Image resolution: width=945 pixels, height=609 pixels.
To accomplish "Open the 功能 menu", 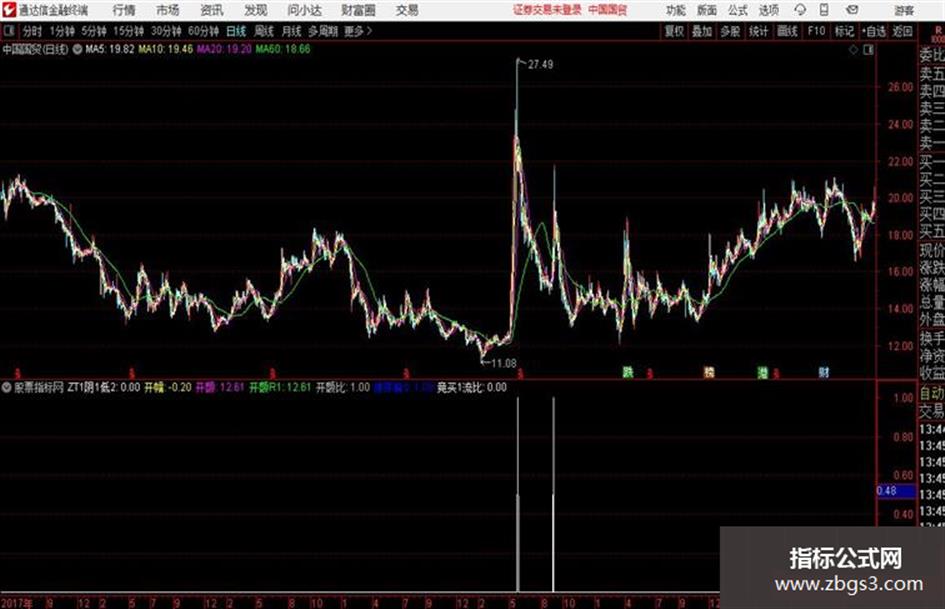I will (x=676, y=10).
